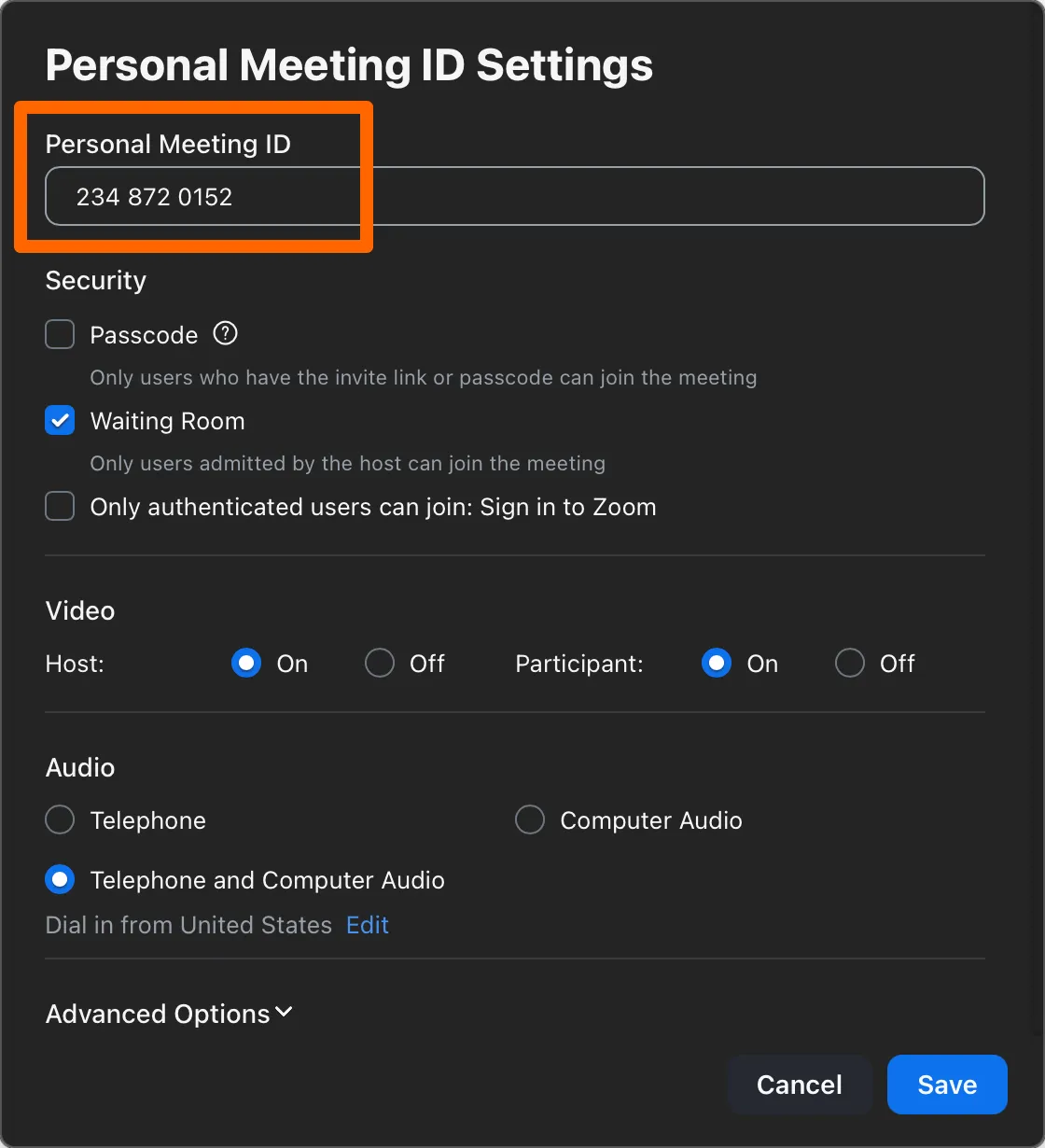Enable the Passcode checkbox

point(60,334)
